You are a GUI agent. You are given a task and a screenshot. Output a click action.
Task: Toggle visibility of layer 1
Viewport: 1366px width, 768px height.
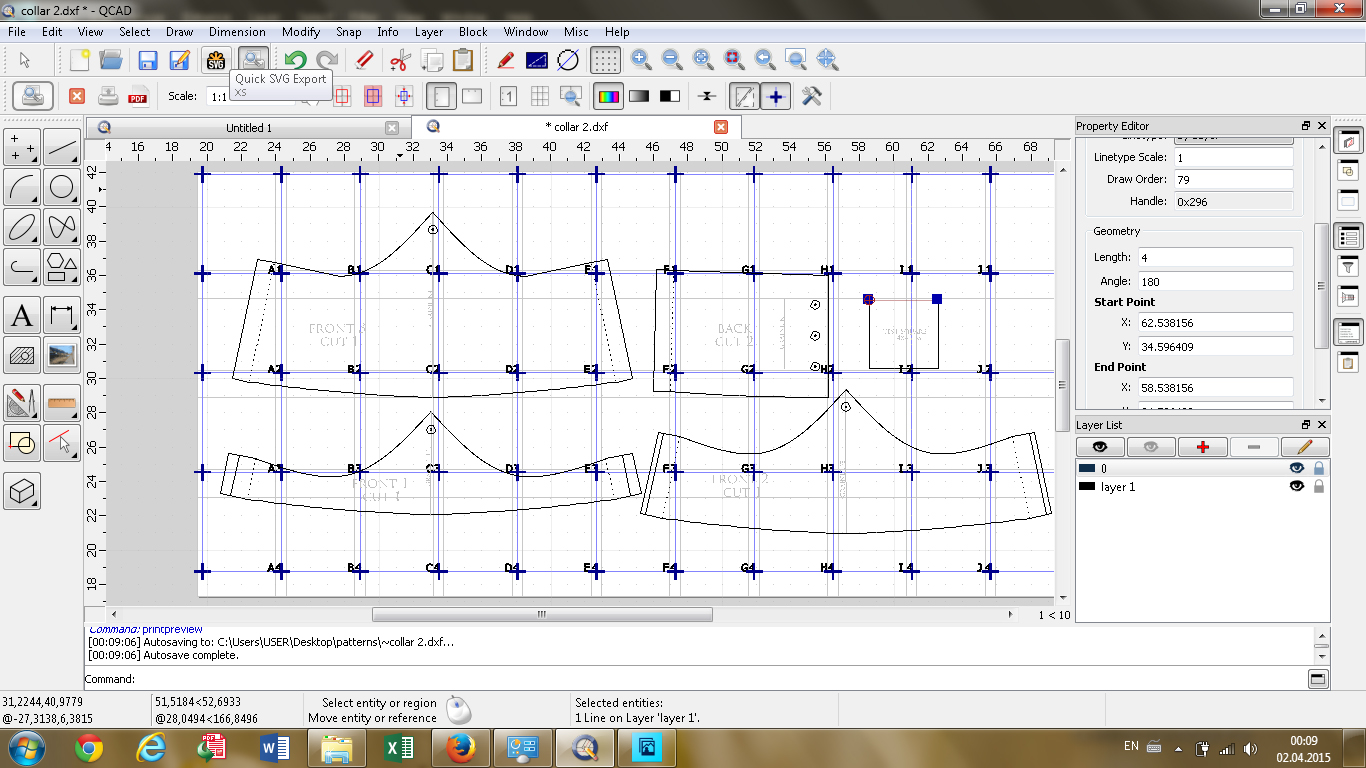[x=1297, y=487]
